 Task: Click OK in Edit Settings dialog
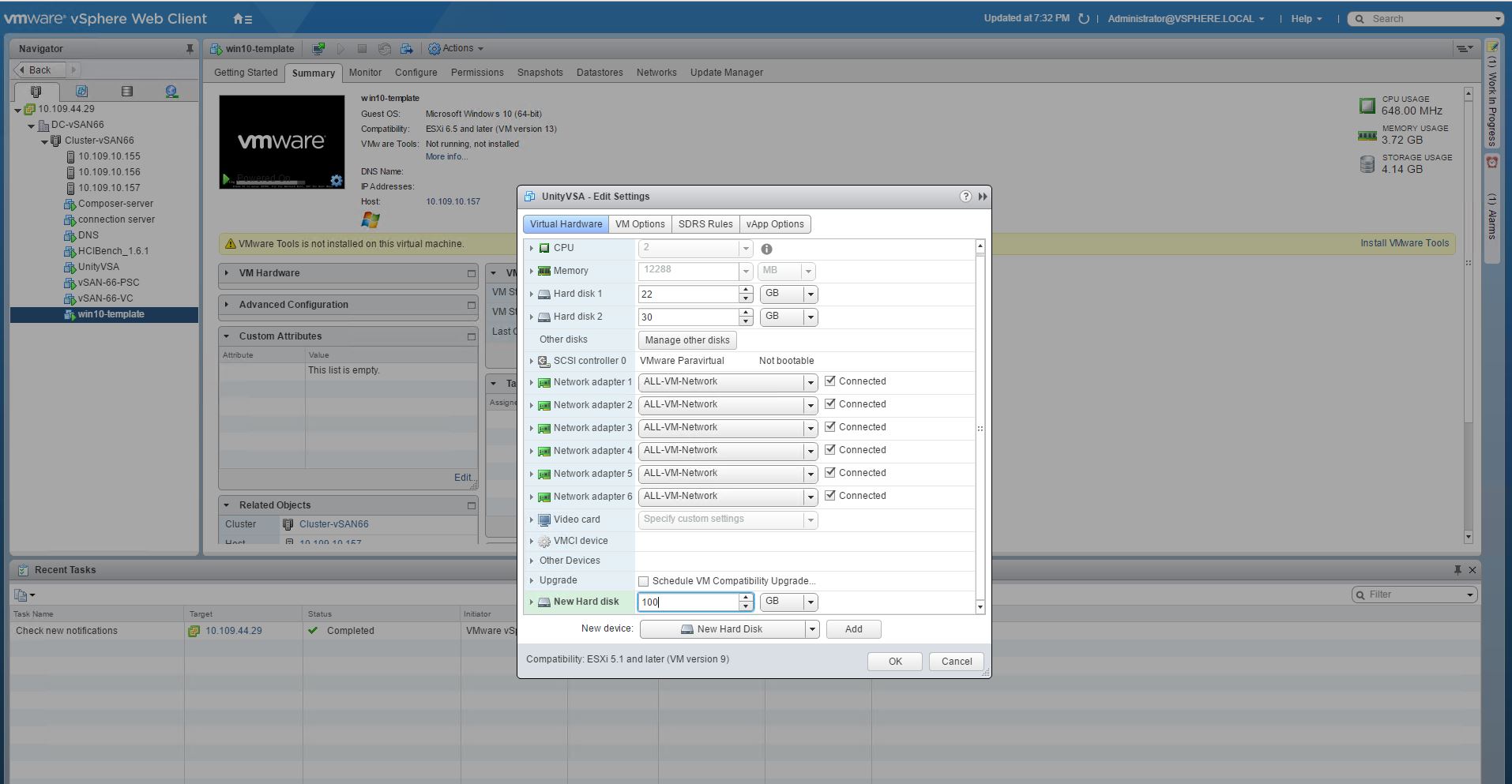coord(894,662)
